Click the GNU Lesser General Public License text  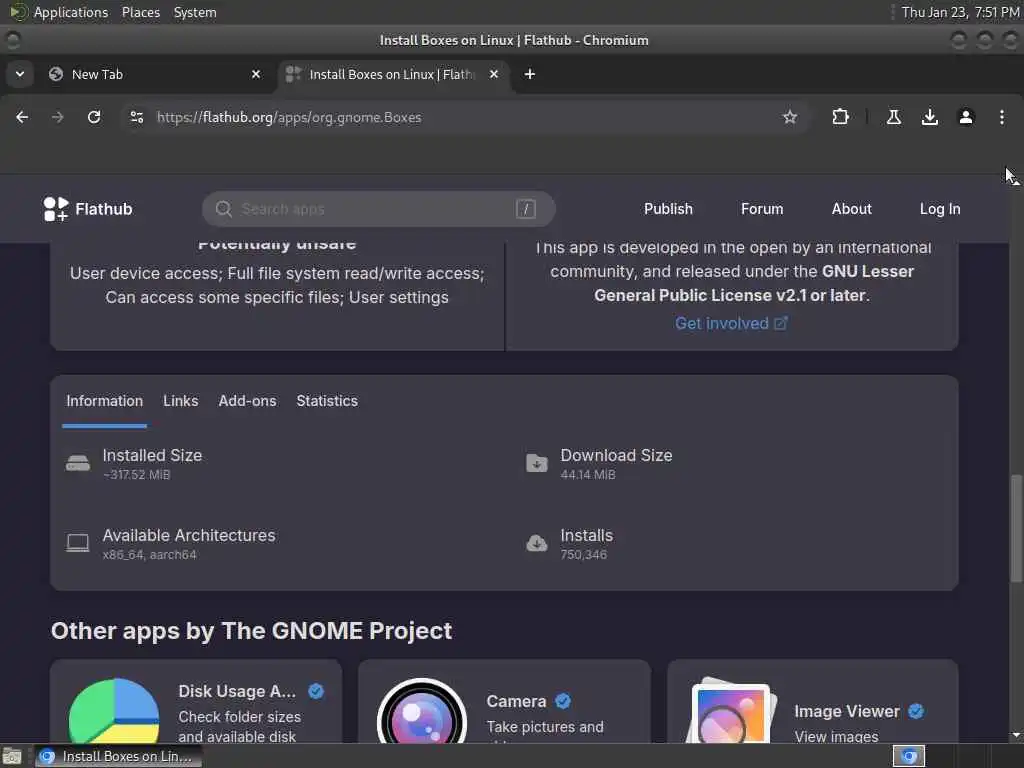(x=754, y=283)
